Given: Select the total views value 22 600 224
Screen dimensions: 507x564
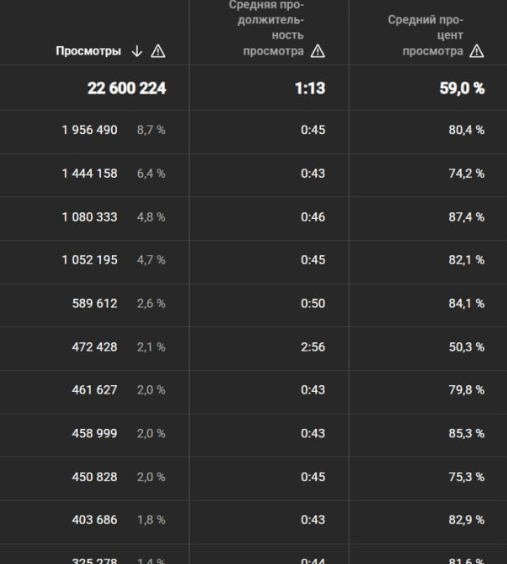Looking at the screenshot, I should 127,88.
